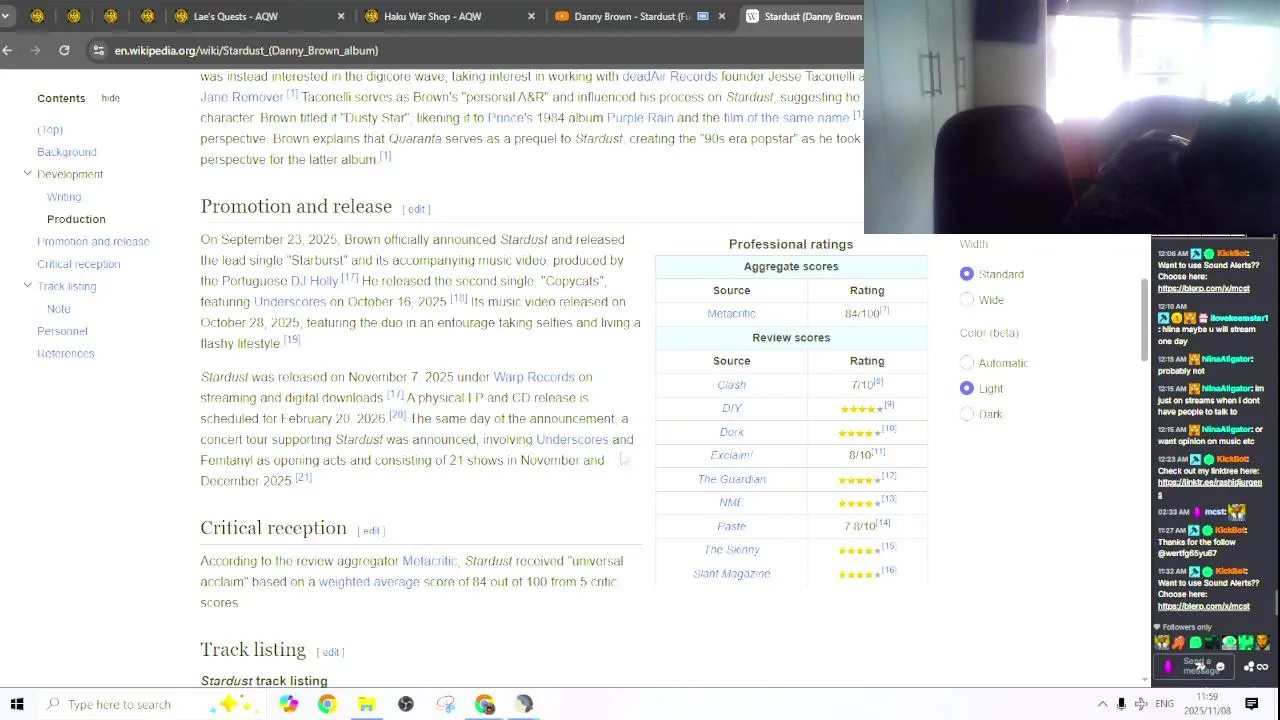Click the picture-in-picture icon on YouTube tab
Screen dimensions: 1280x720
pyautogui.click(x=703, y=16)
